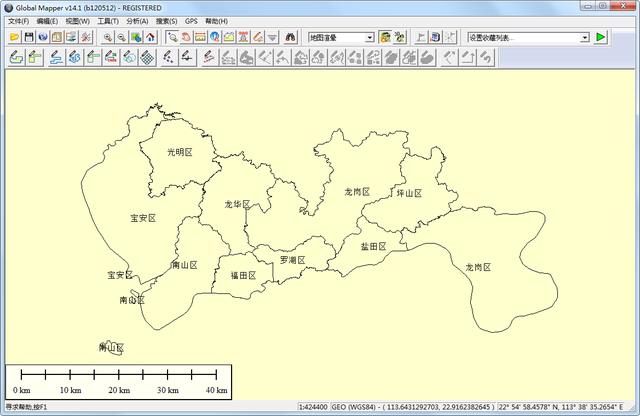Open the 帮助(H) help menu
640x416 pixels.
pyautogui.click(x=216, y=20)
